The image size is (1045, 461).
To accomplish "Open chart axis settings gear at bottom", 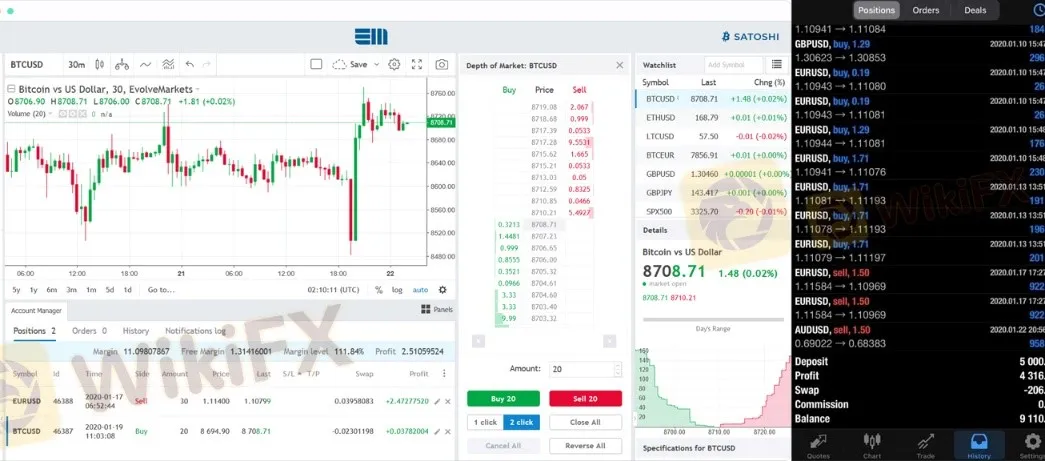I will tap(443, 290).
